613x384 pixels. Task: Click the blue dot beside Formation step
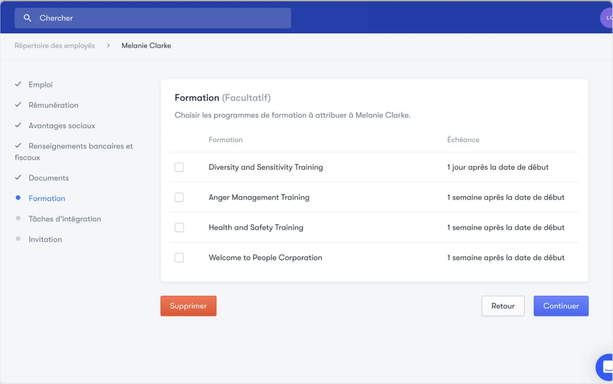pyautogui.click(x=18, y=198)
